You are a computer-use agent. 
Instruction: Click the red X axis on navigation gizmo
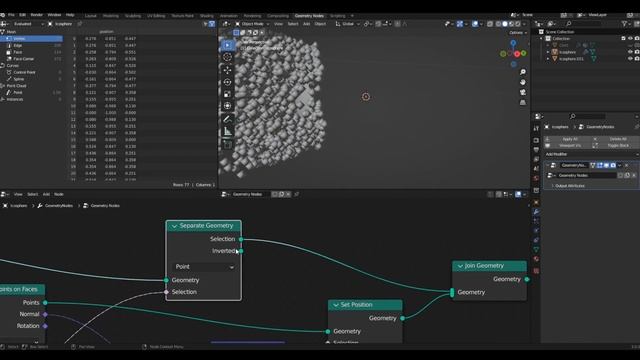click(x=517, y=53)
